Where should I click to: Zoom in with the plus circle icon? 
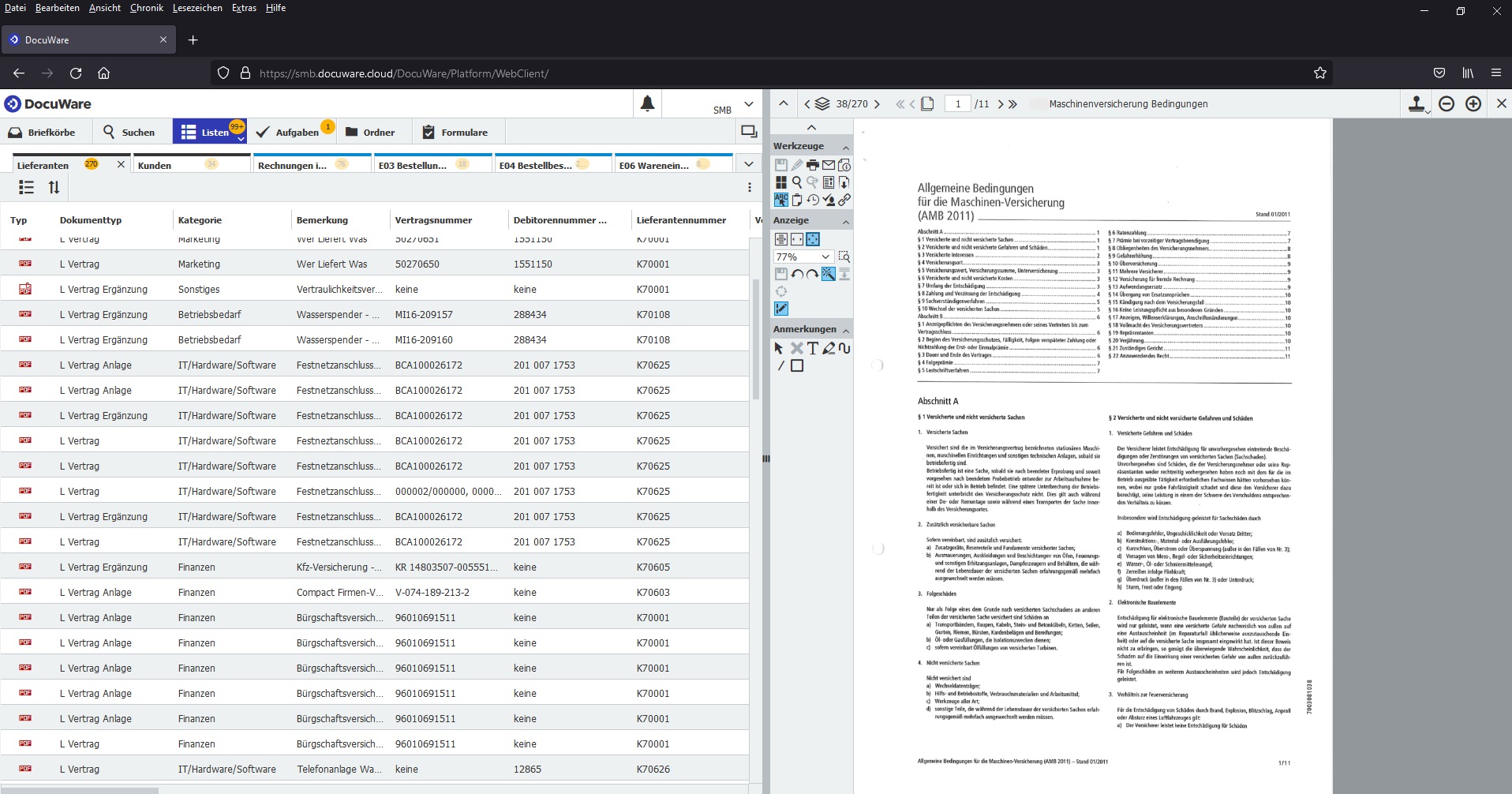[x=1473, y=103]
